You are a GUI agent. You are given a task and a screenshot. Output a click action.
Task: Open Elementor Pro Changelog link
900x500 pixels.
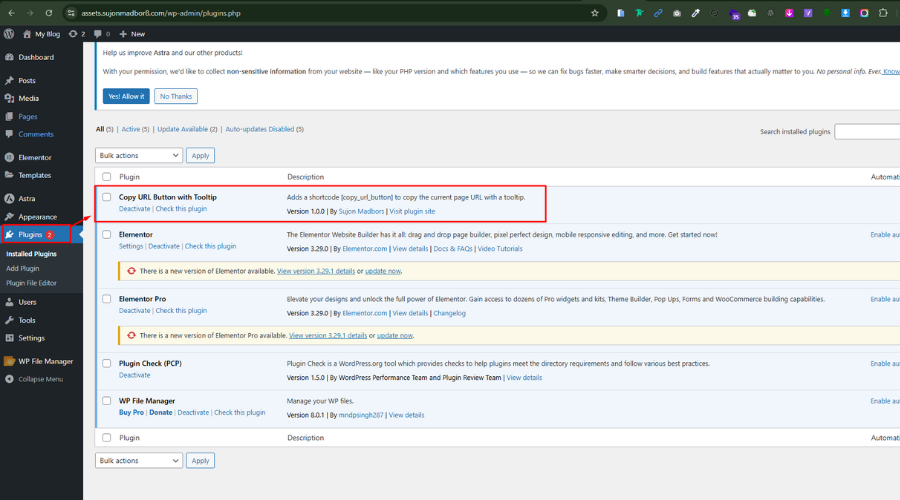click(449, 313)
